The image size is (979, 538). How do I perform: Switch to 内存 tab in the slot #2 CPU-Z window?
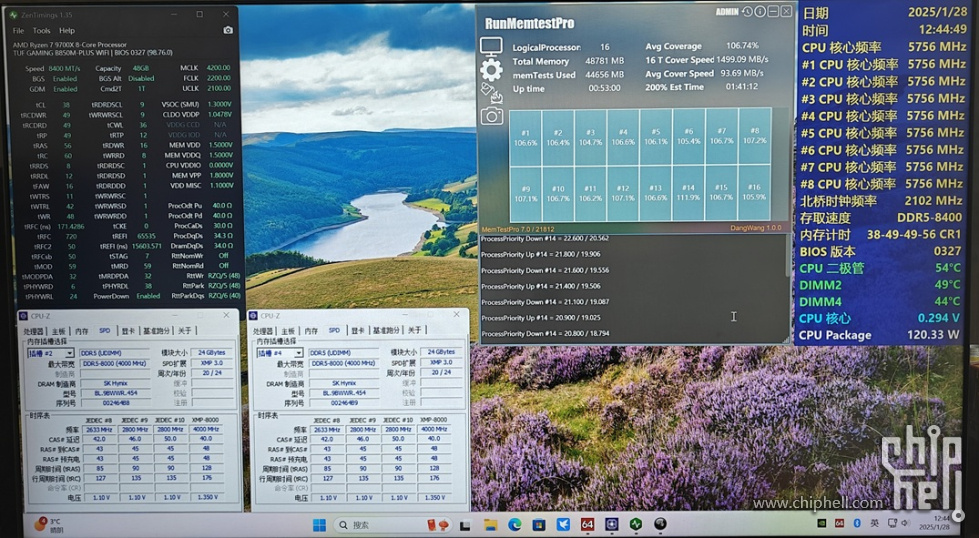click(x=82, y=331)
